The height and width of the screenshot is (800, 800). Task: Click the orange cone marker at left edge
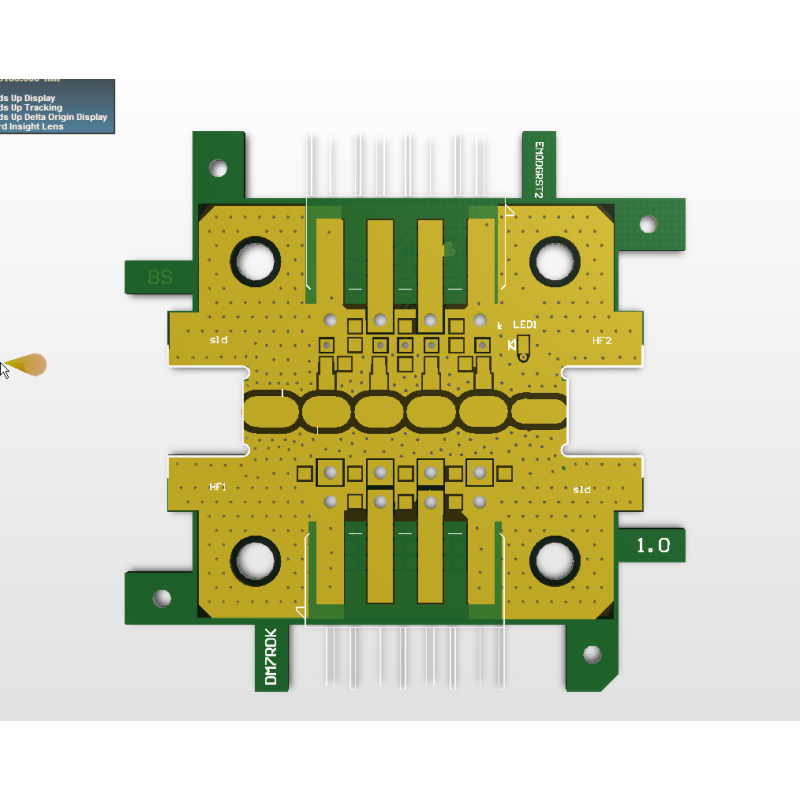click(x=29, y=365)
